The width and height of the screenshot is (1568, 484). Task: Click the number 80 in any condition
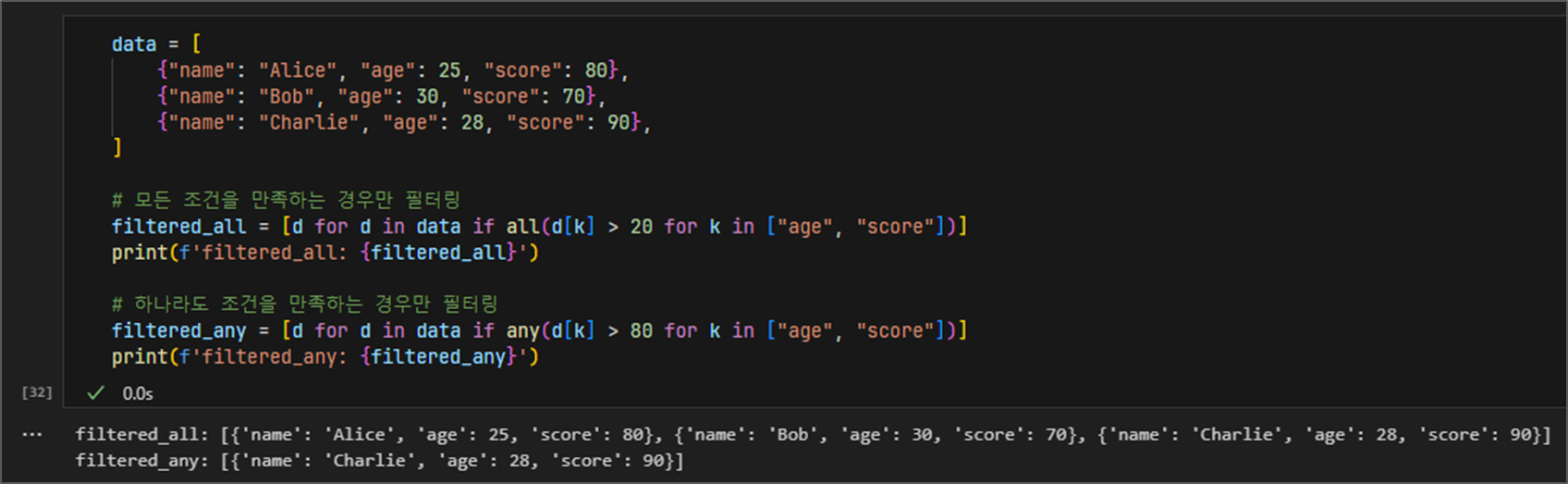tap(642, 330)
